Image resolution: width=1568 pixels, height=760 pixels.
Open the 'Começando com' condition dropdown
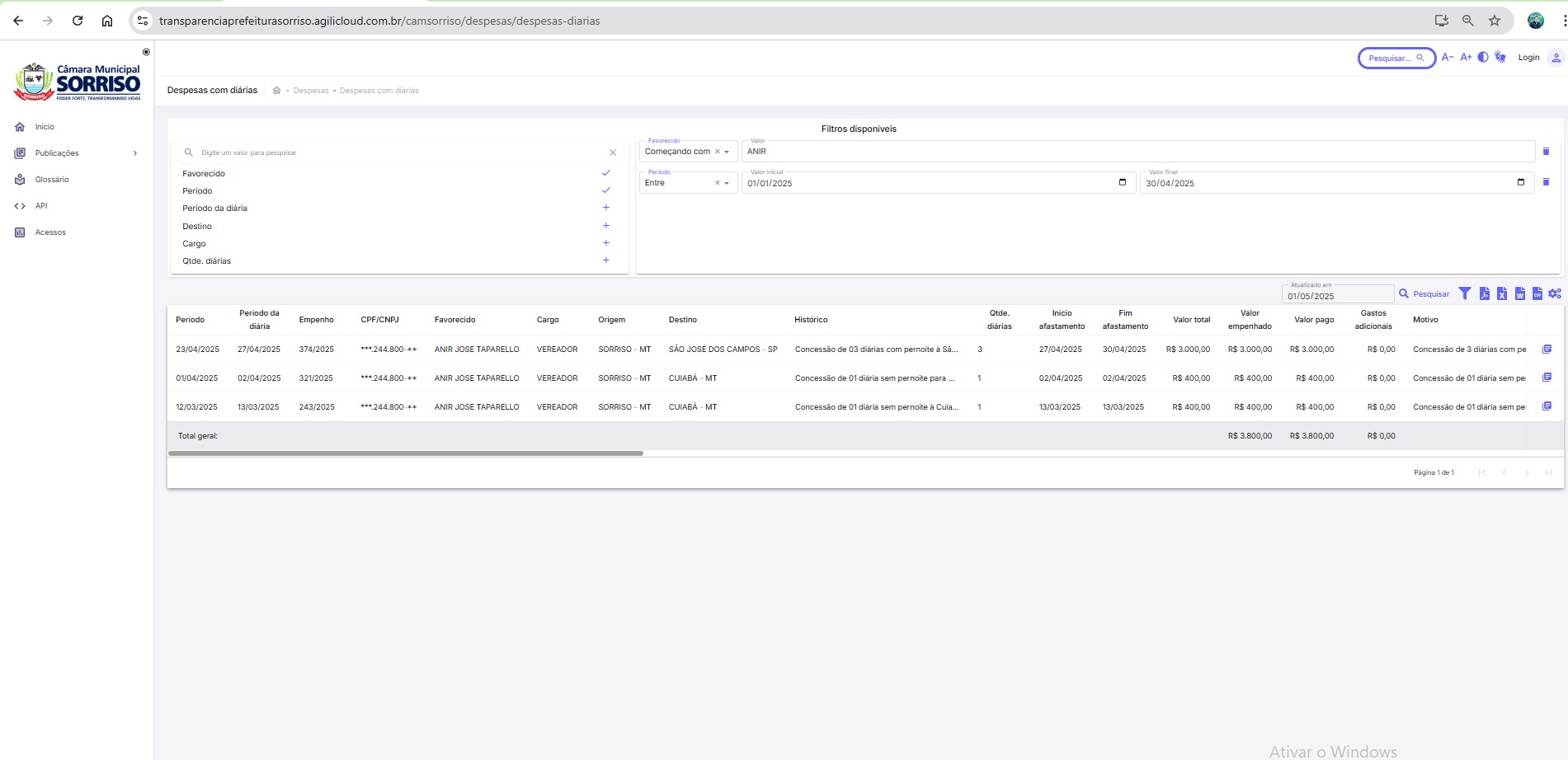[727, 152]
